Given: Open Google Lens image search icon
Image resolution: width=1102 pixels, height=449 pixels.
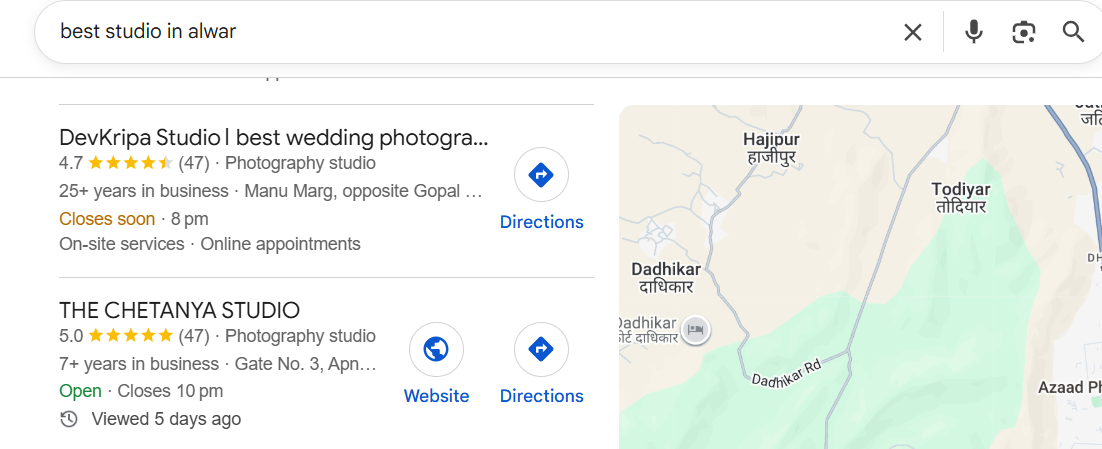Looking at the screenshot, I should [x=1023, y=32].
